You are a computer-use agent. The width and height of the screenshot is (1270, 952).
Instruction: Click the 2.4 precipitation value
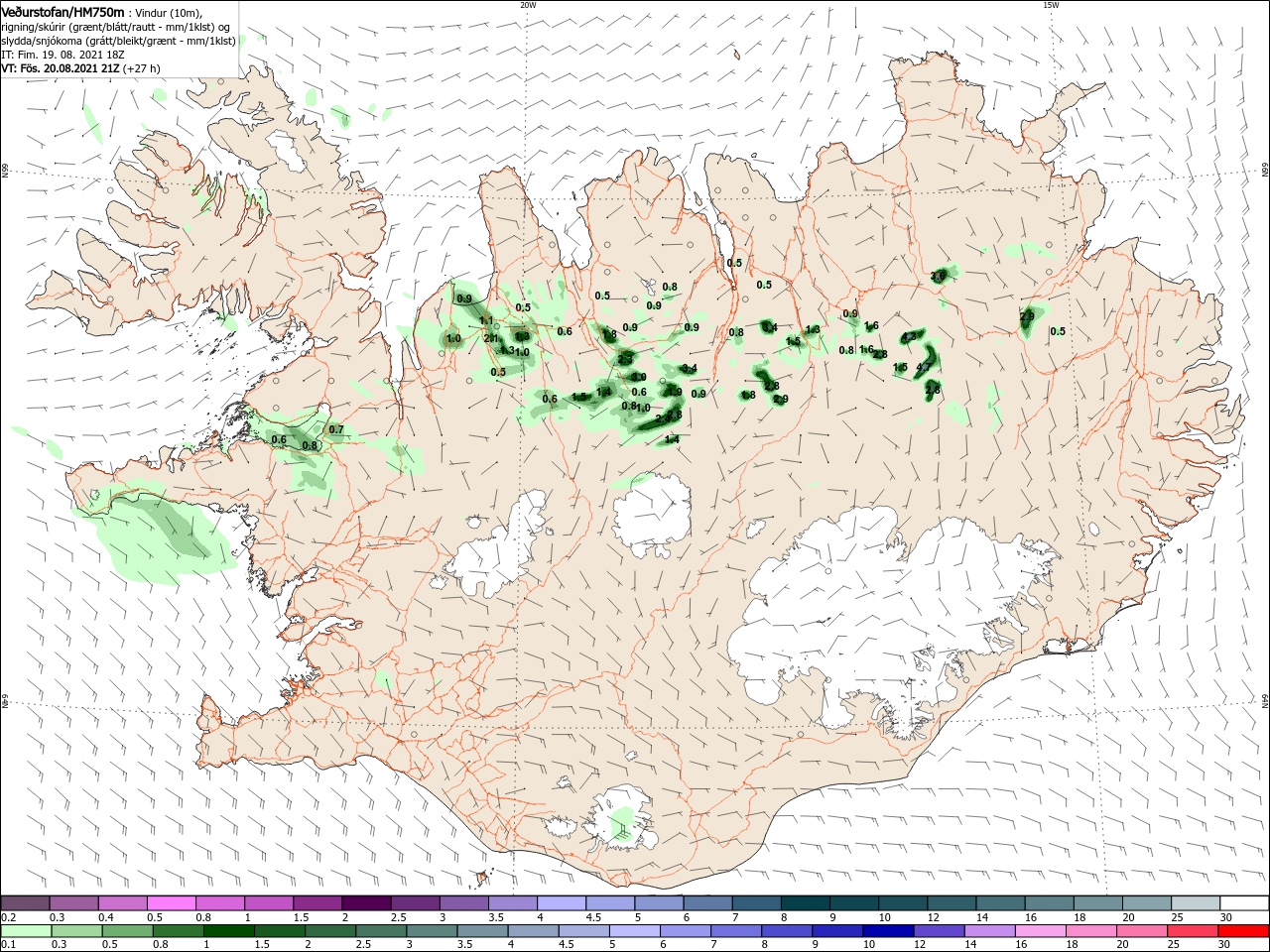[x=663, y=419]
